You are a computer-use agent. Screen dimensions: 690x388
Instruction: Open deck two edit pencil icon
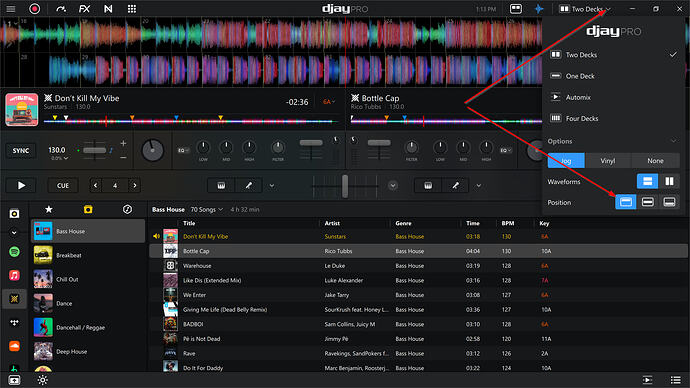[455, 186]
